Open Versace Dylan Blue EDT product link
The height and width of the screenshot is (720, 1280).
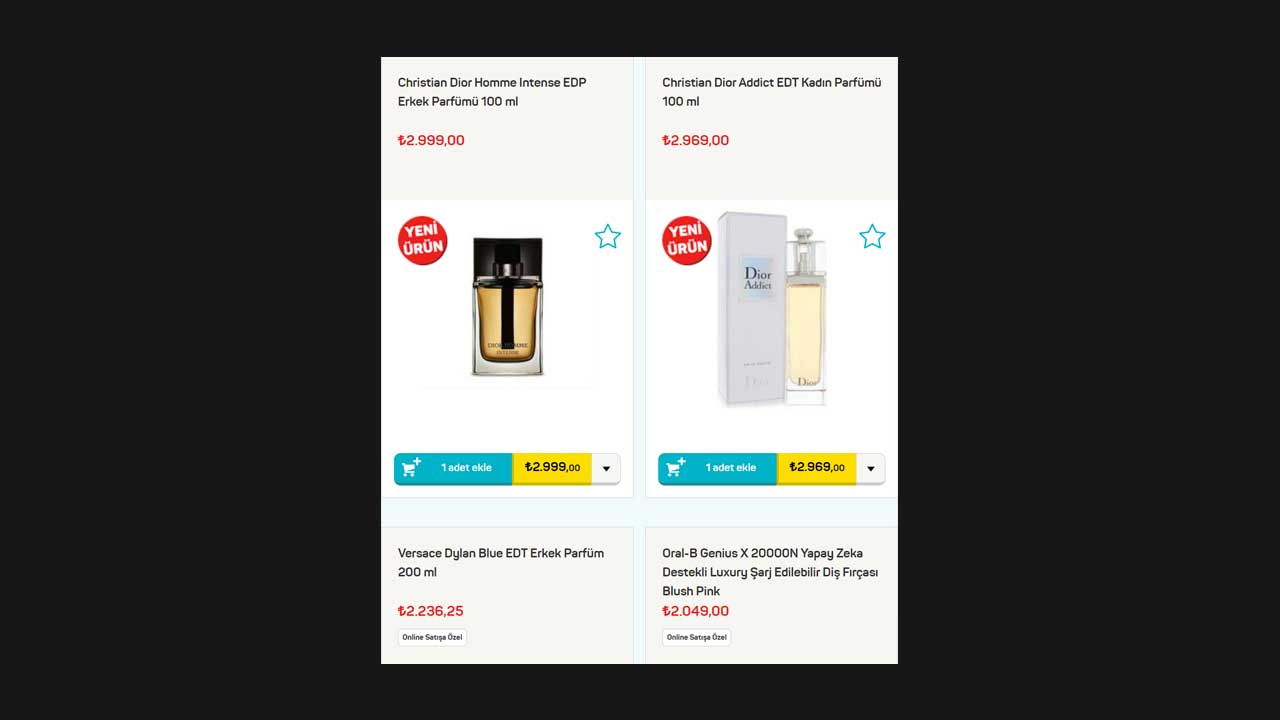click(x=501, y=563)
